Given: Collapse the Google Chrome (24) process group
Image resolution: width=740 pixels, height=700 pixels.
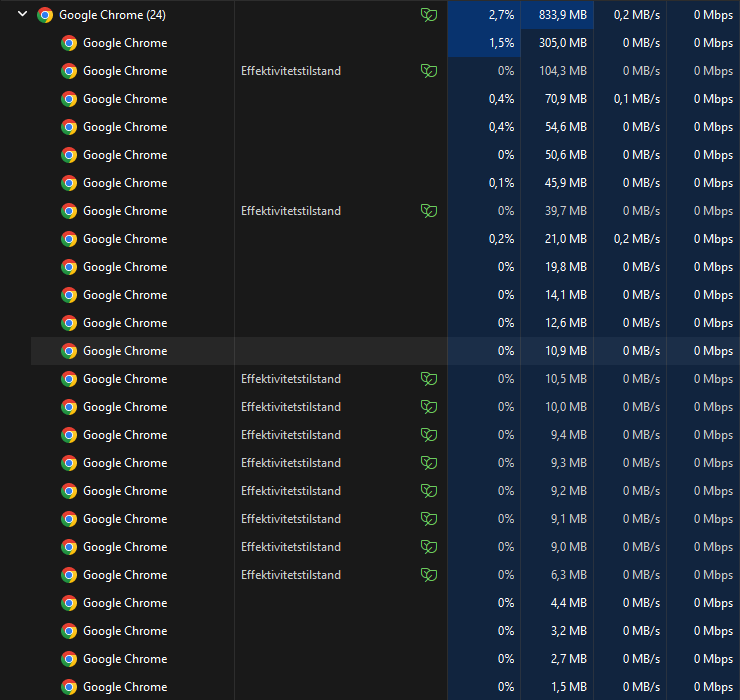Looking at the screenshot, I should [22, 14].
